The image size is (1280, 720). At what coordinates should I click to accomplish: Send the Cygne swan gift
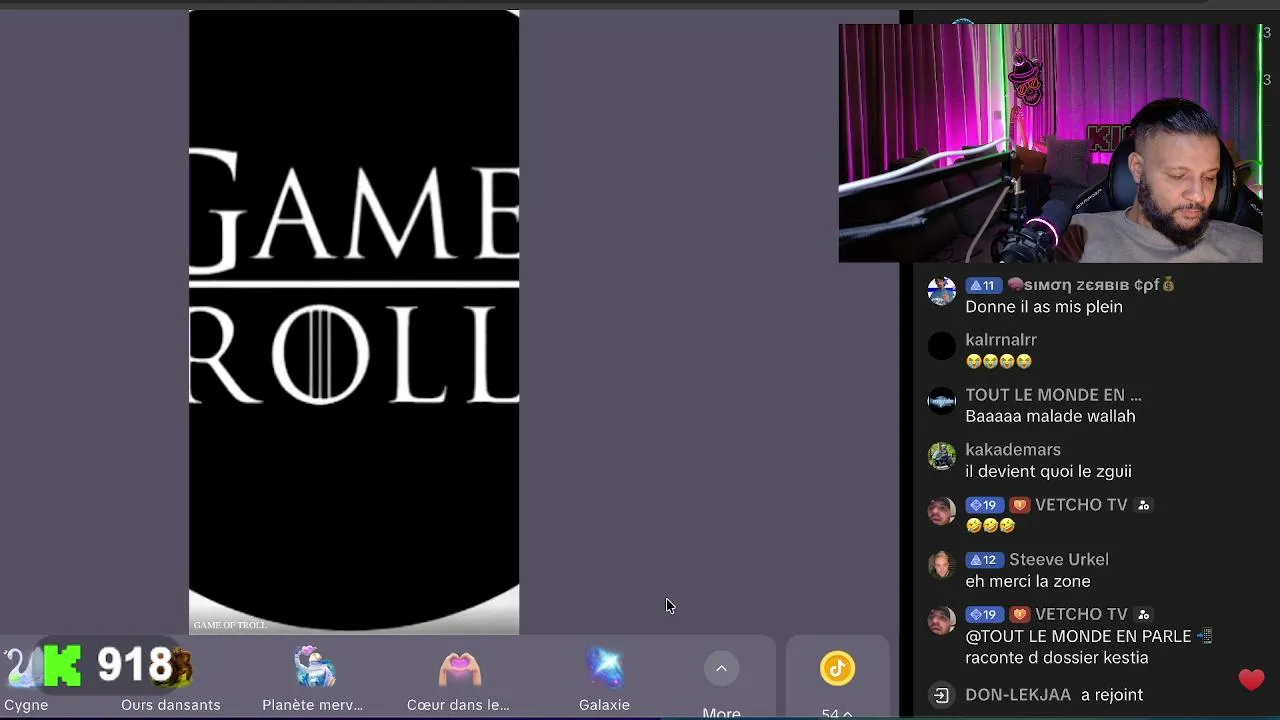(x=26, y=679)
